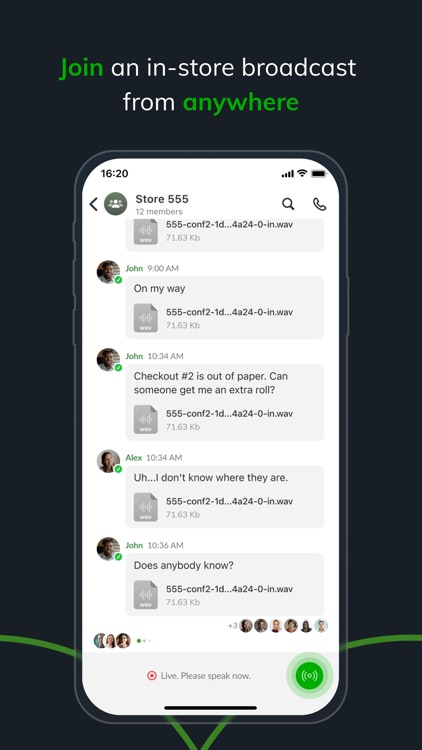
Task: Tap the +3 read-by viewers indicator
Action: pyautogui.click(x=233, y=626)
